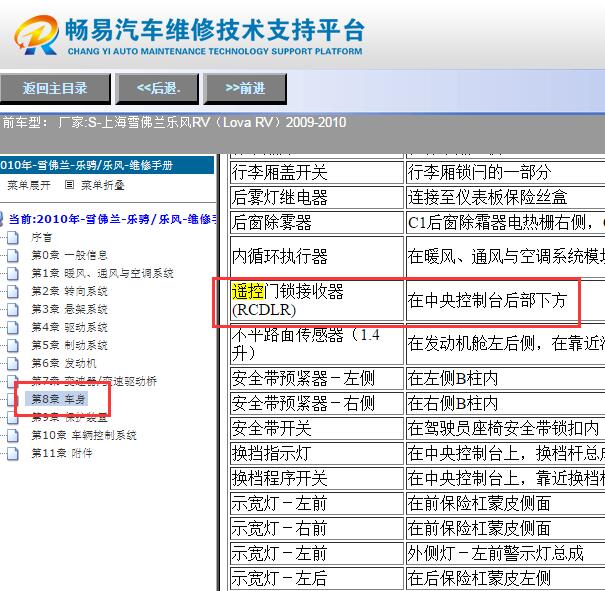Click the collapse icon next to 菜单折叠
Image resolution: width=605 pixels, height=591 pixels.
(69, 185)
